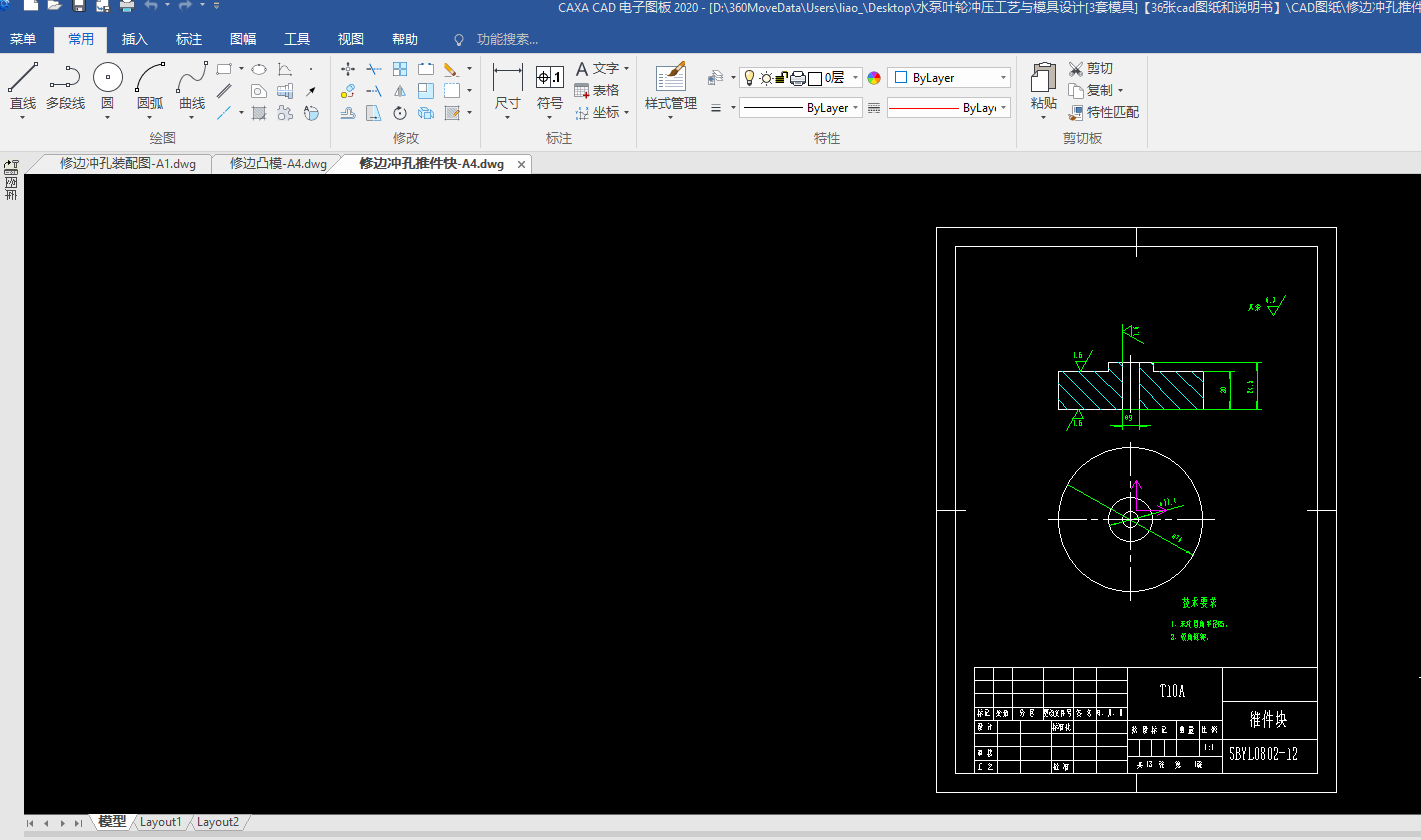Screen dimensions: 1421x840
Task: Toggle layer lock padlock icon
Action: click(x=782, y=78)
